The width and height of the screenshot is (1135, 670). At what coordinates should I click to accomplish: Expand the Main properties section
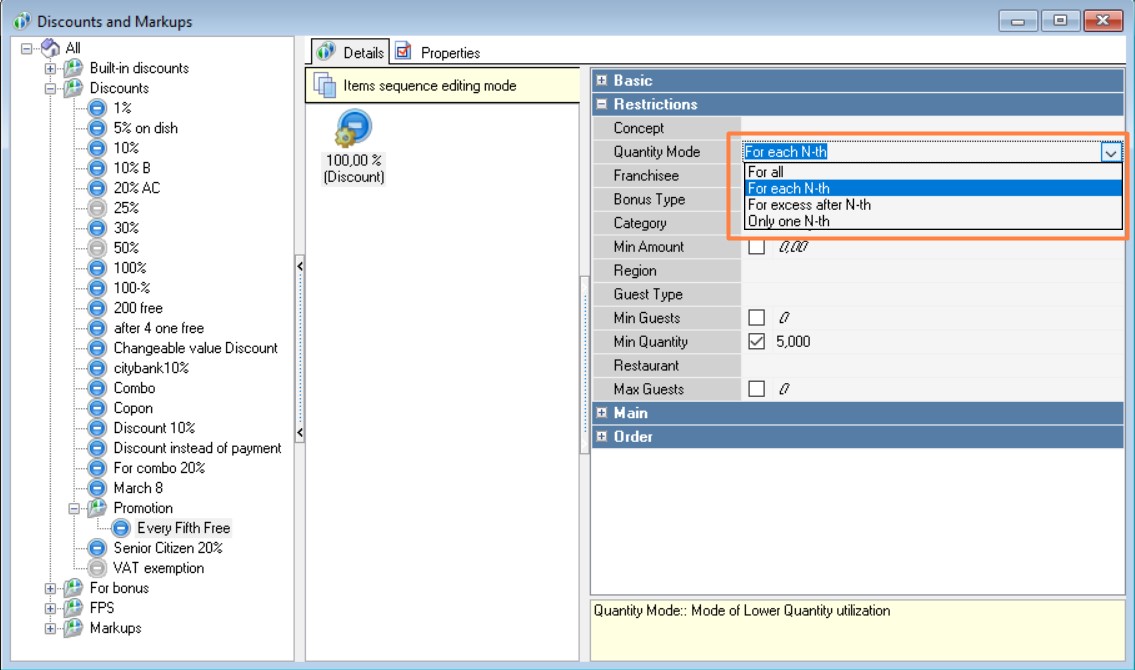point(601,413)
